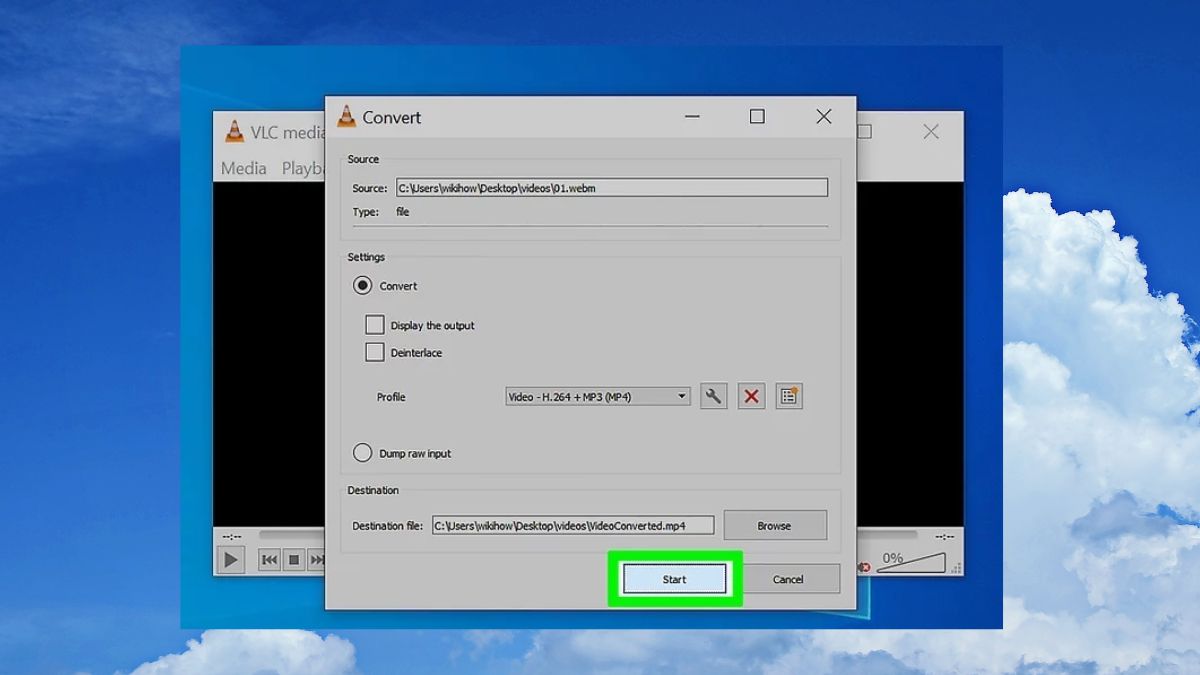The width and height of the screenshot is (1200, 675).
Task: Play media in VLC main window
Action: click(x=231, y=560)
